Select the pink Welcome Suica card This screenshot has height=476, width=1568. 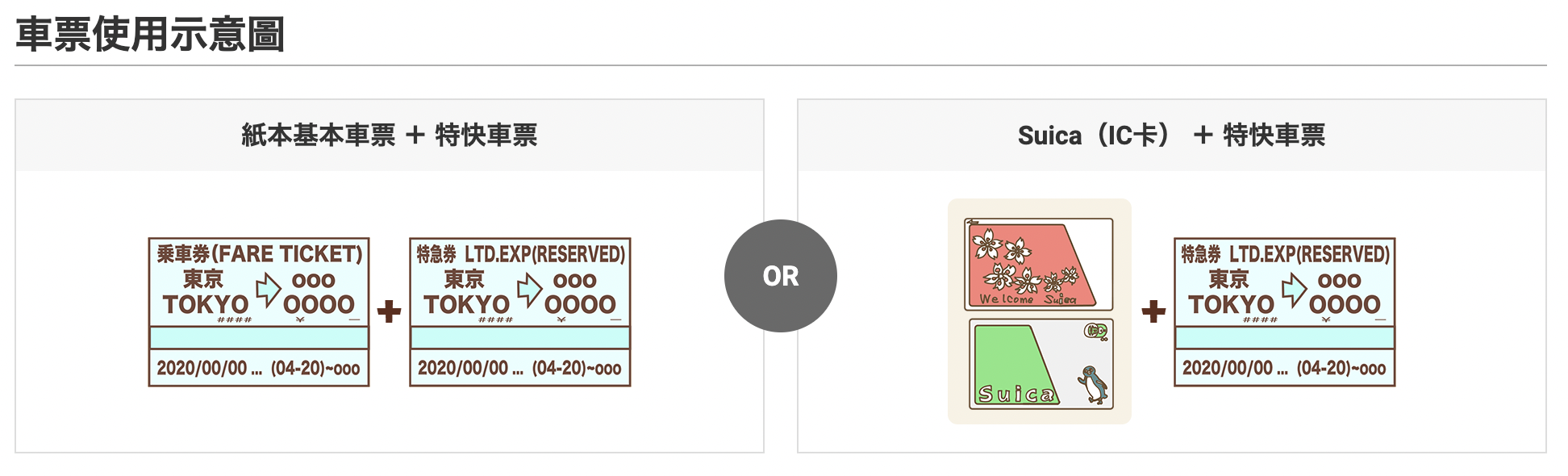click(x=1039, y=265)
